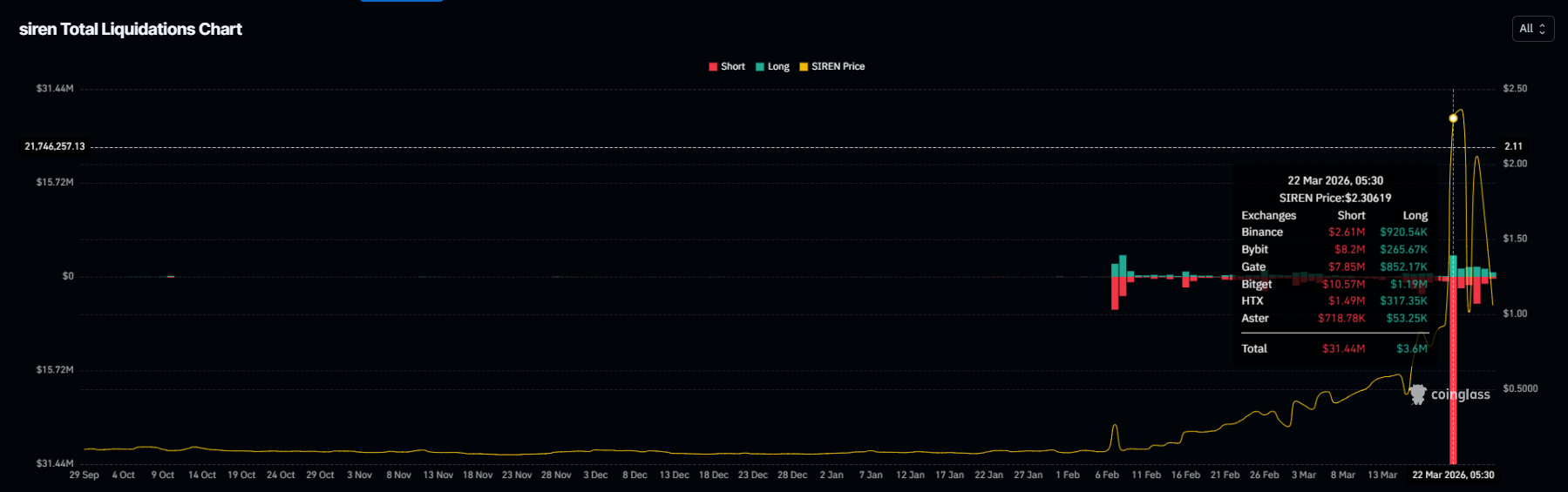
Task: Click the HTX row in tooltip
Action: tap(1334, 300)
